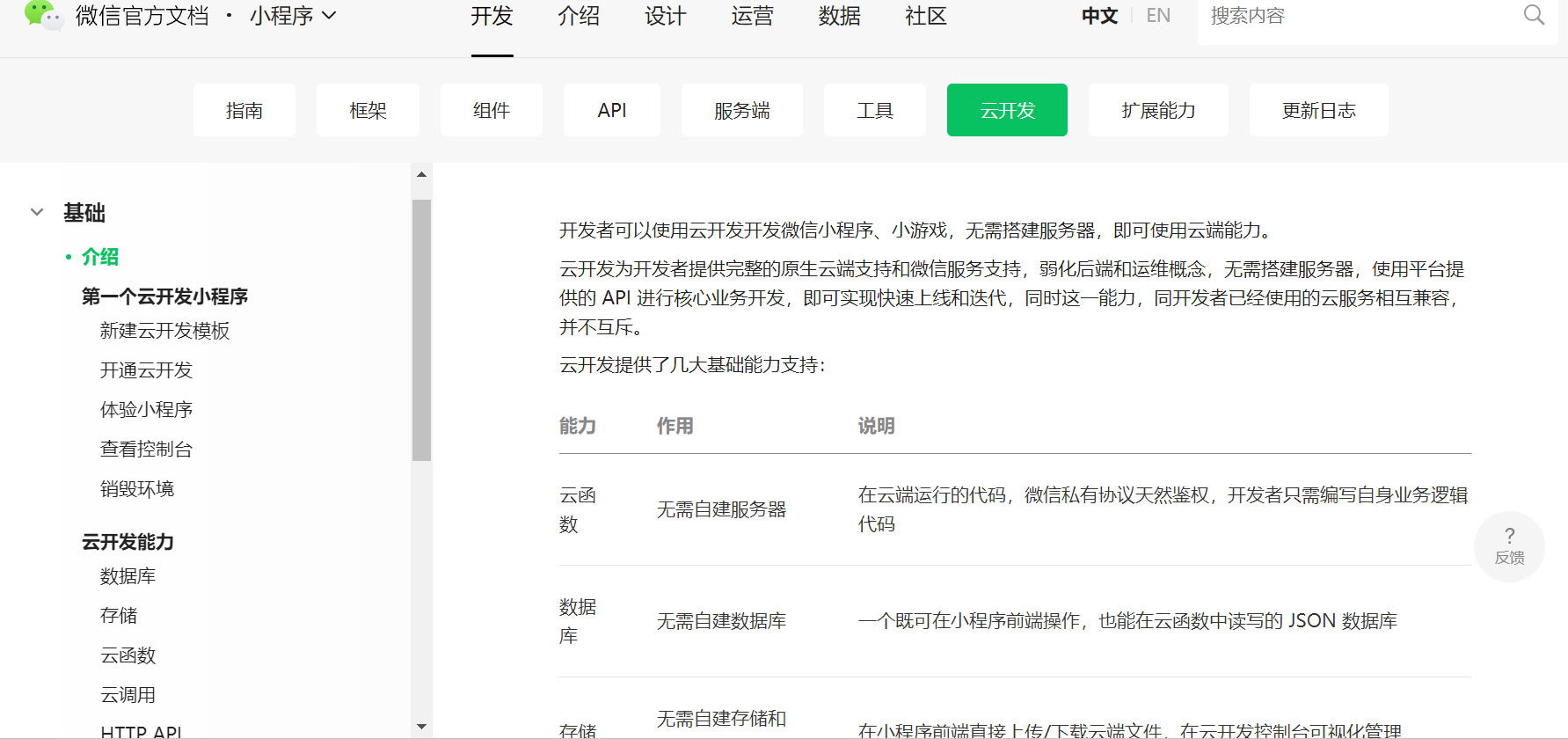
Task: Click 云开发提供了几大基础能力支持 paragraph
Action: [692, 365]
